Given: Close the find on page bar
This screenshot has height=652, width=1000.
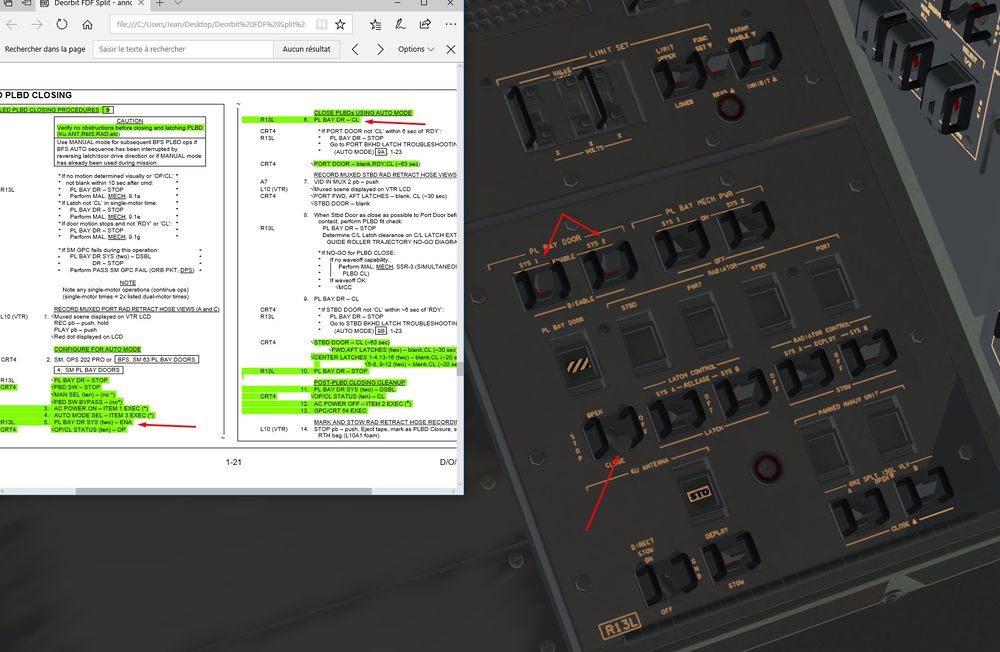Looking at the screenshot, I should pos(451,49).
